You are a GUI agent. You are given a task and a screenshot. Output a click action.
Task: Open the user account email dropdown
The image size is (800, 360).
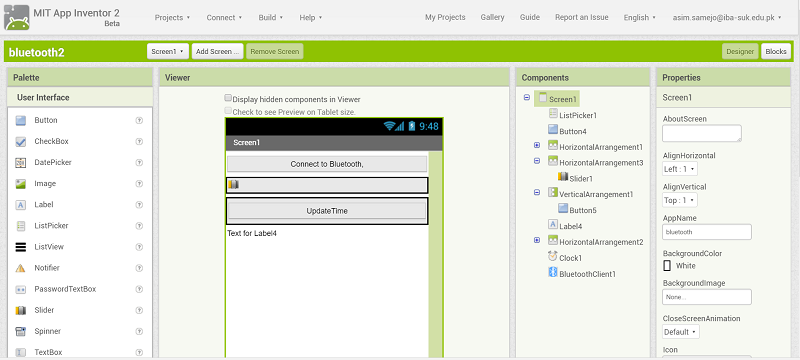point(727,17)
